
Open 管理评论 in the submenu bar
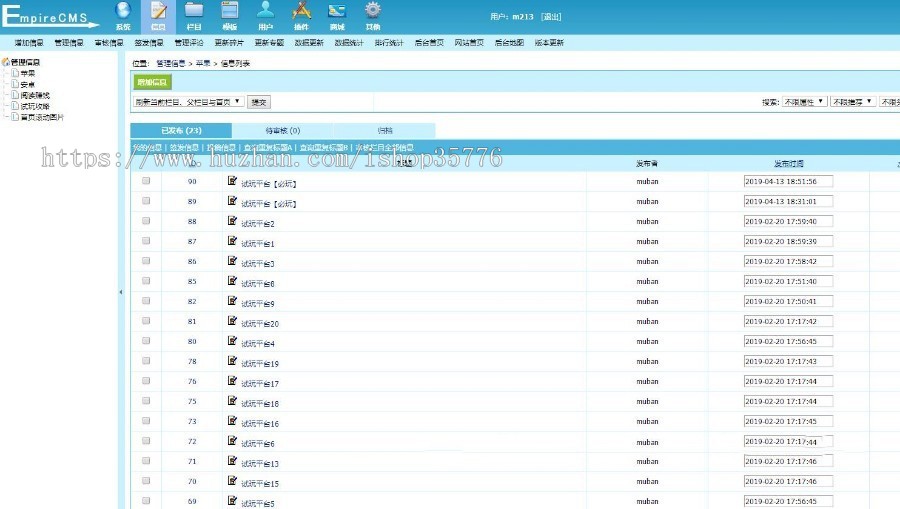pyautogui.click(x=189, y=42)
